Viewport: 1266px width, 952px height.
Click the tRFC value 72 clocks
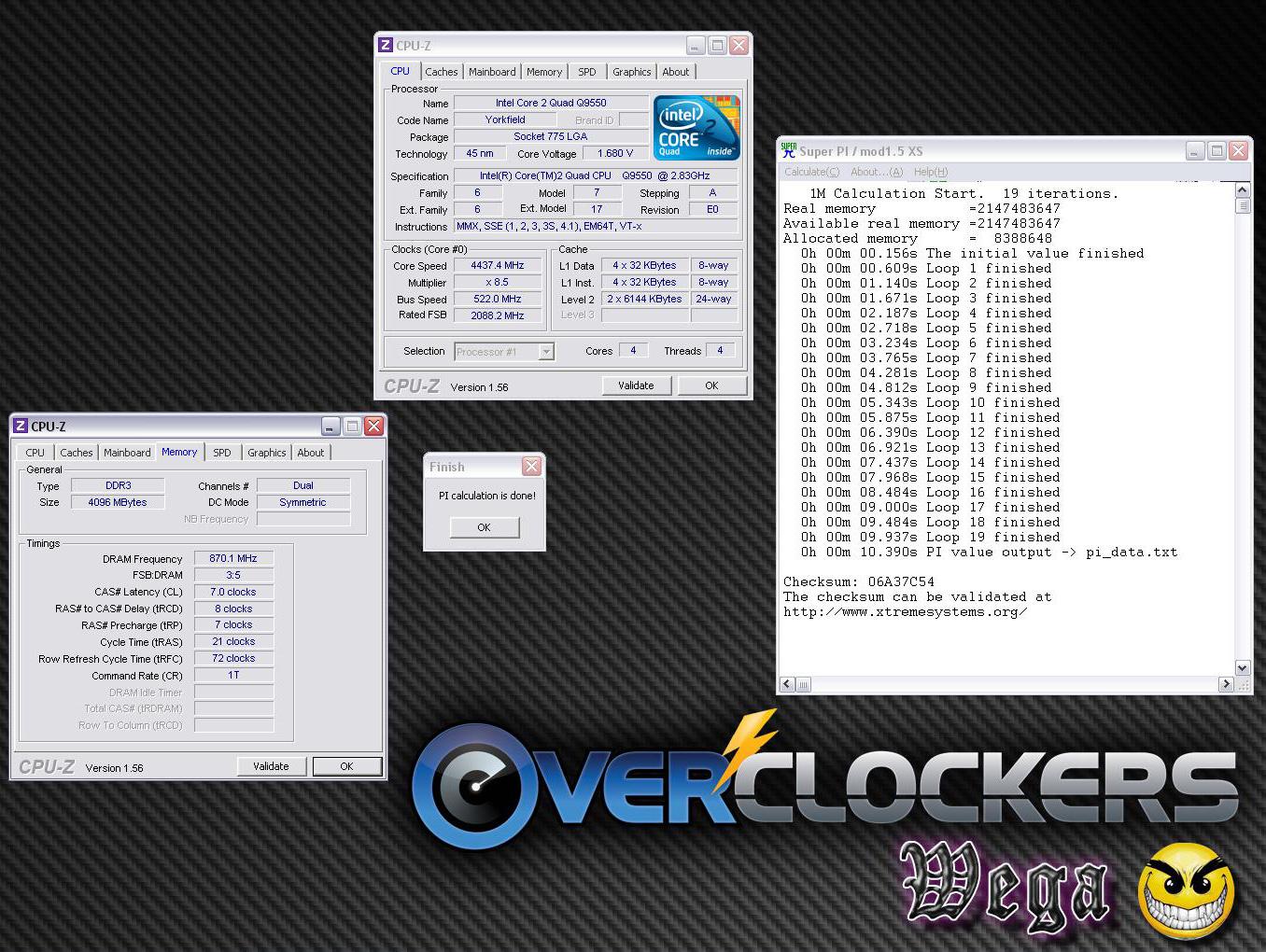[x=233, y=658]
